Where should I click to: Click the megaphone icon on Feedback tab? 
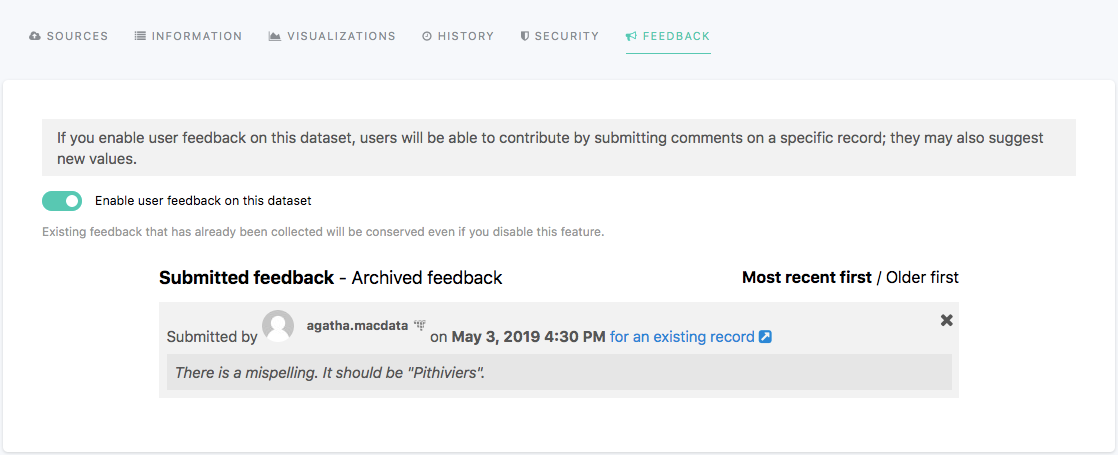[x=631, y=36]
